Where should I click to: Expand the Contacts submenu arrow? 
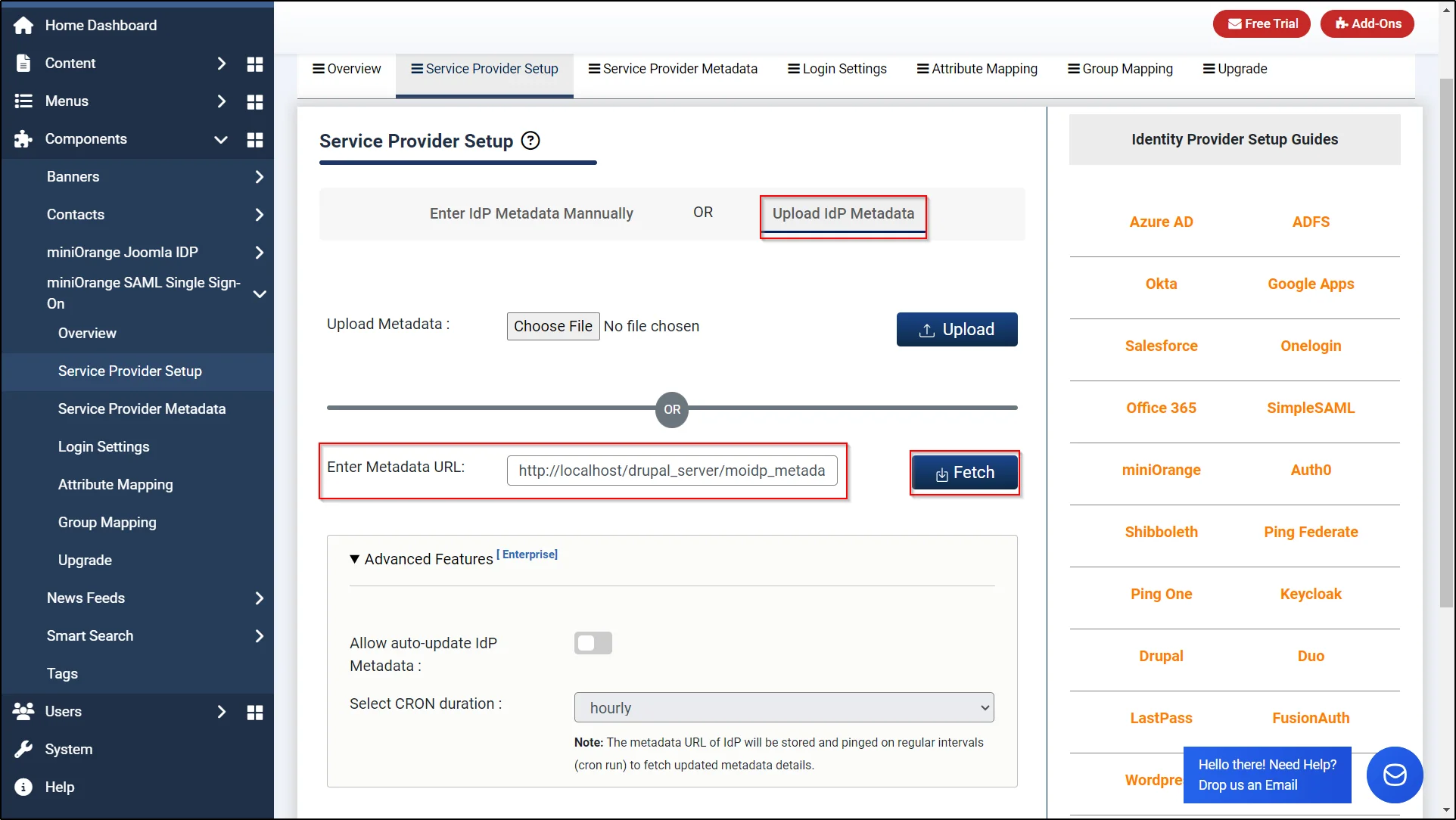[x=260, y=215]
